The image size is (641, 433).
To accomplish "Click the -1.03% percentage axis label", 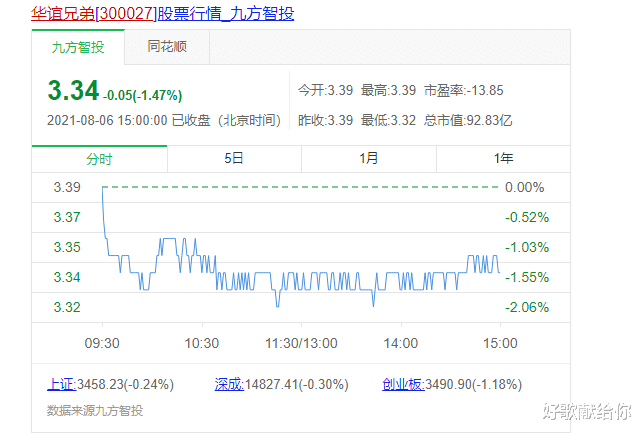I will (527, 247).
